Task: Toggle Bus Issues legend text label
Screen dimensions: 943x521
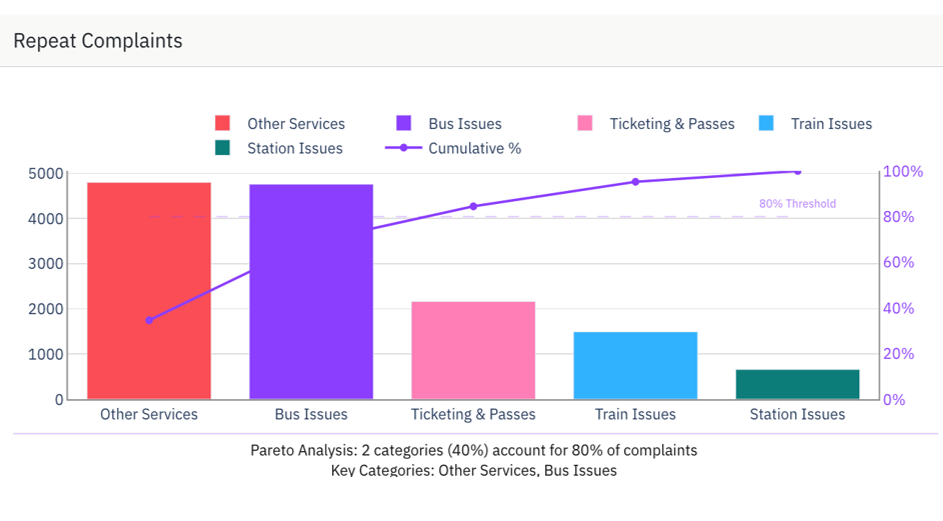Action: click(465, 124)
